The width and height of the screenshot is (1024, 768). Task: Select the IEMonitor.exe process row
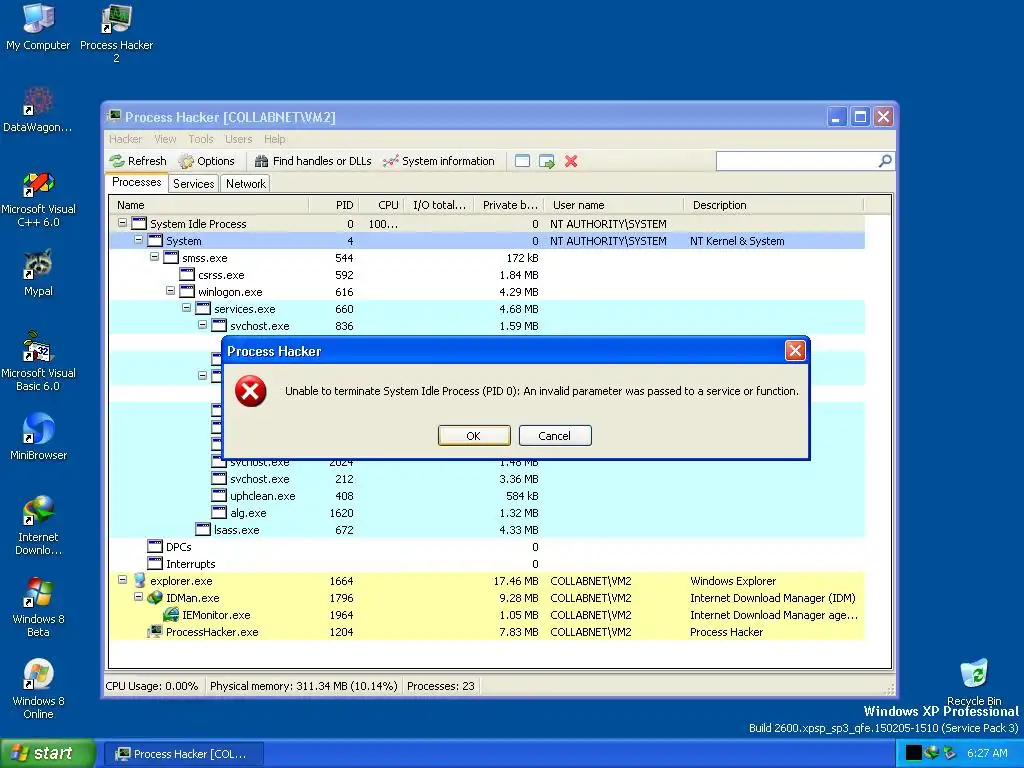click(487, 615)
